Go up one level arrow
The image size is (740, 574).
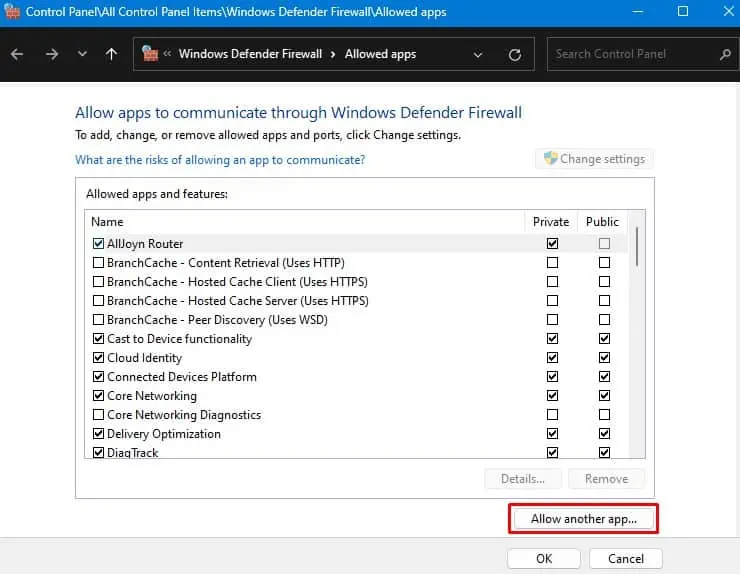(x=111, y=54)
